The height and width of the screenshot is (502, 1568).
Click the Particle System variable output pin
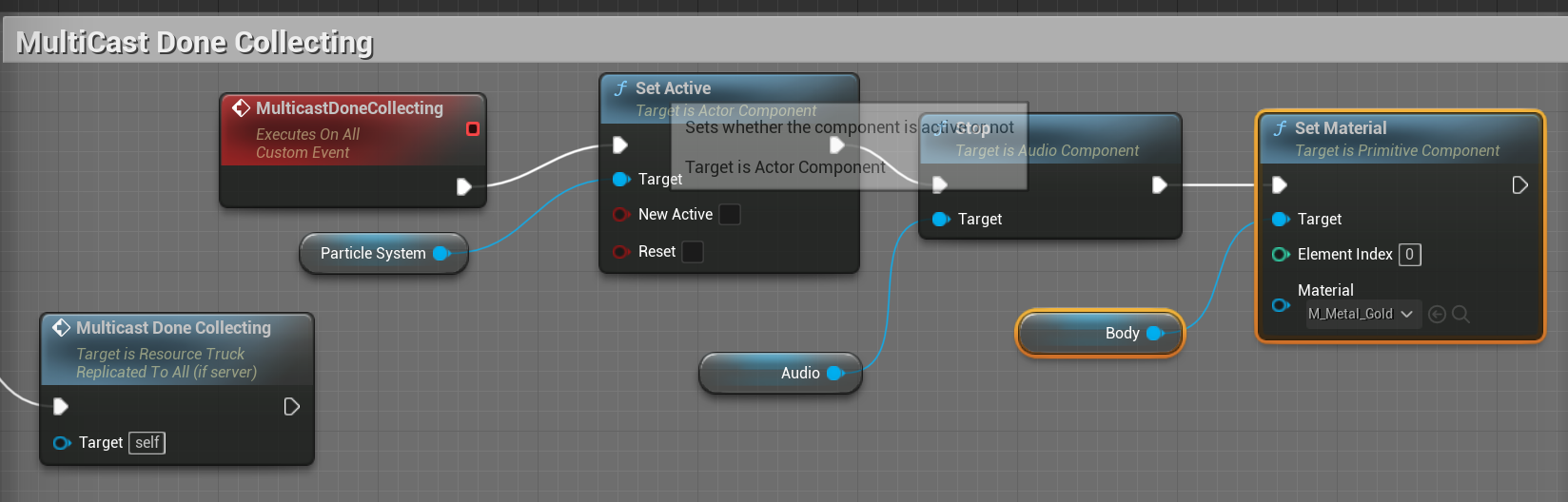441,253
